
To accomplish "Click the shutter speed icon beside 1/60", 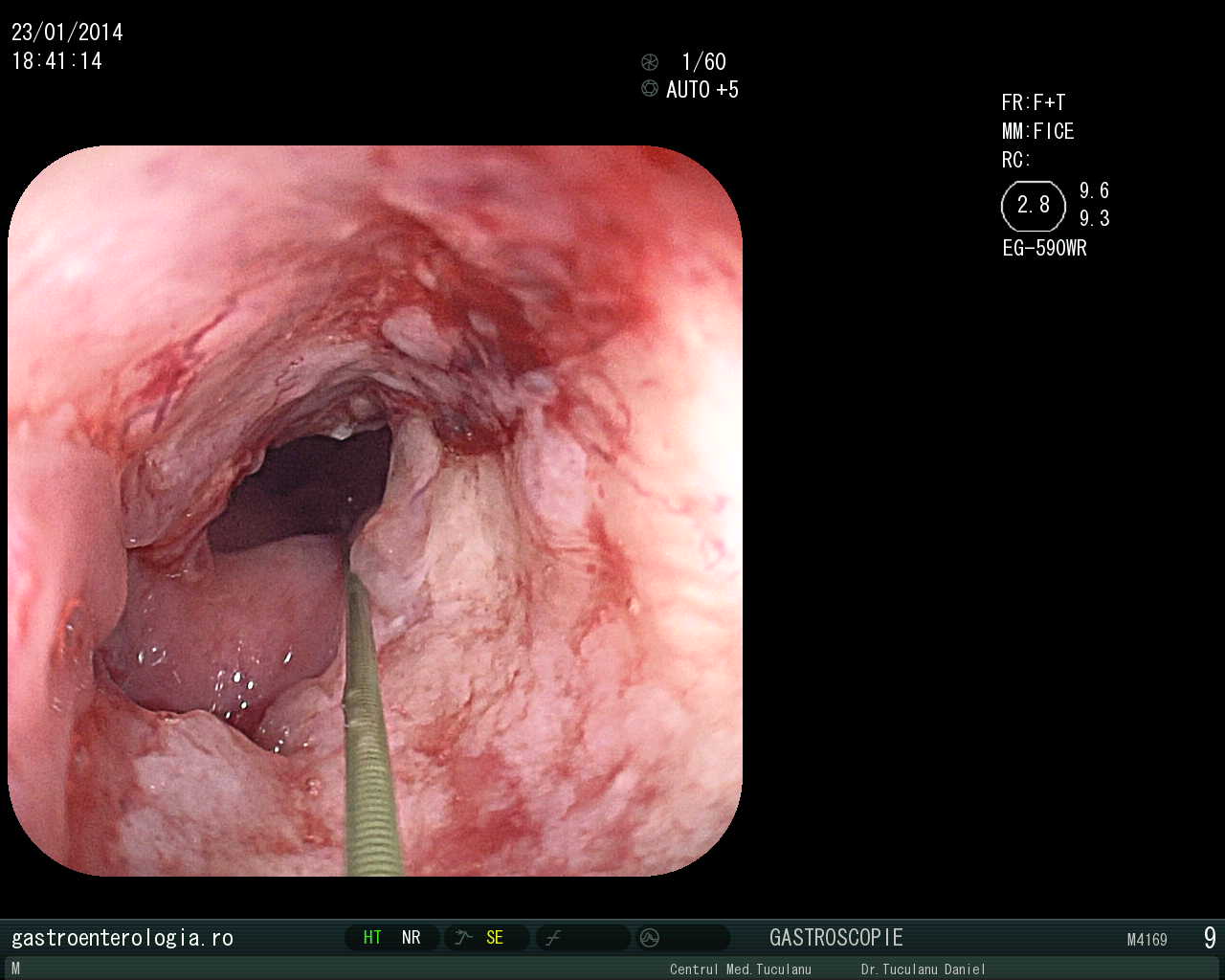I will pos(650,62).
